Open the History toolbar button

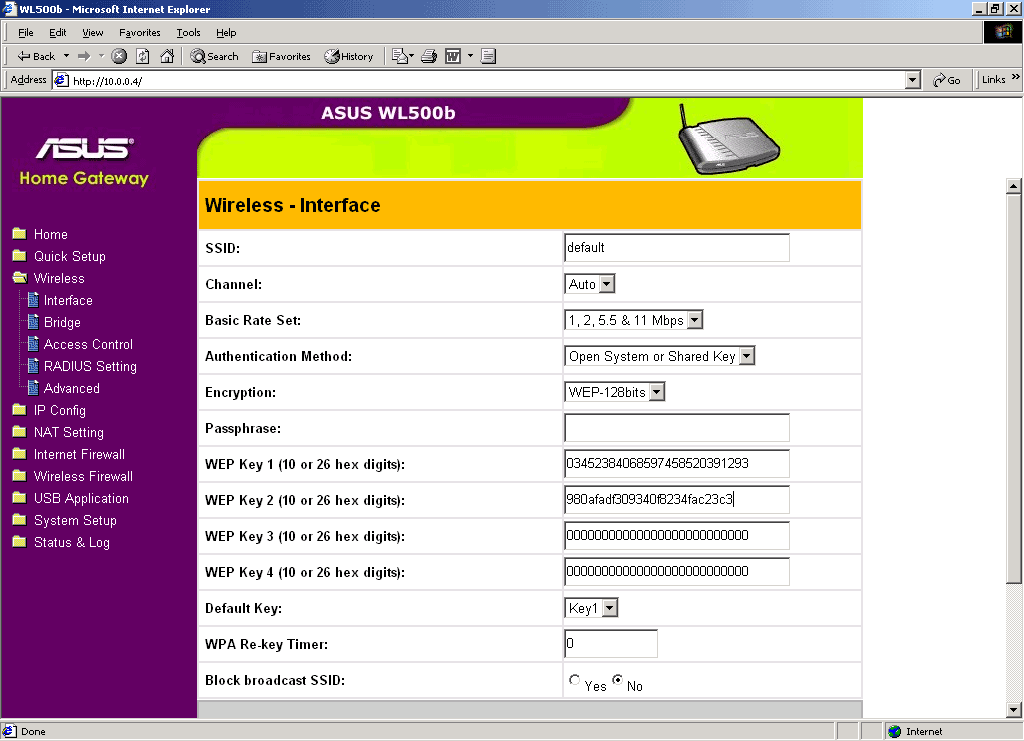coord(349,56)
